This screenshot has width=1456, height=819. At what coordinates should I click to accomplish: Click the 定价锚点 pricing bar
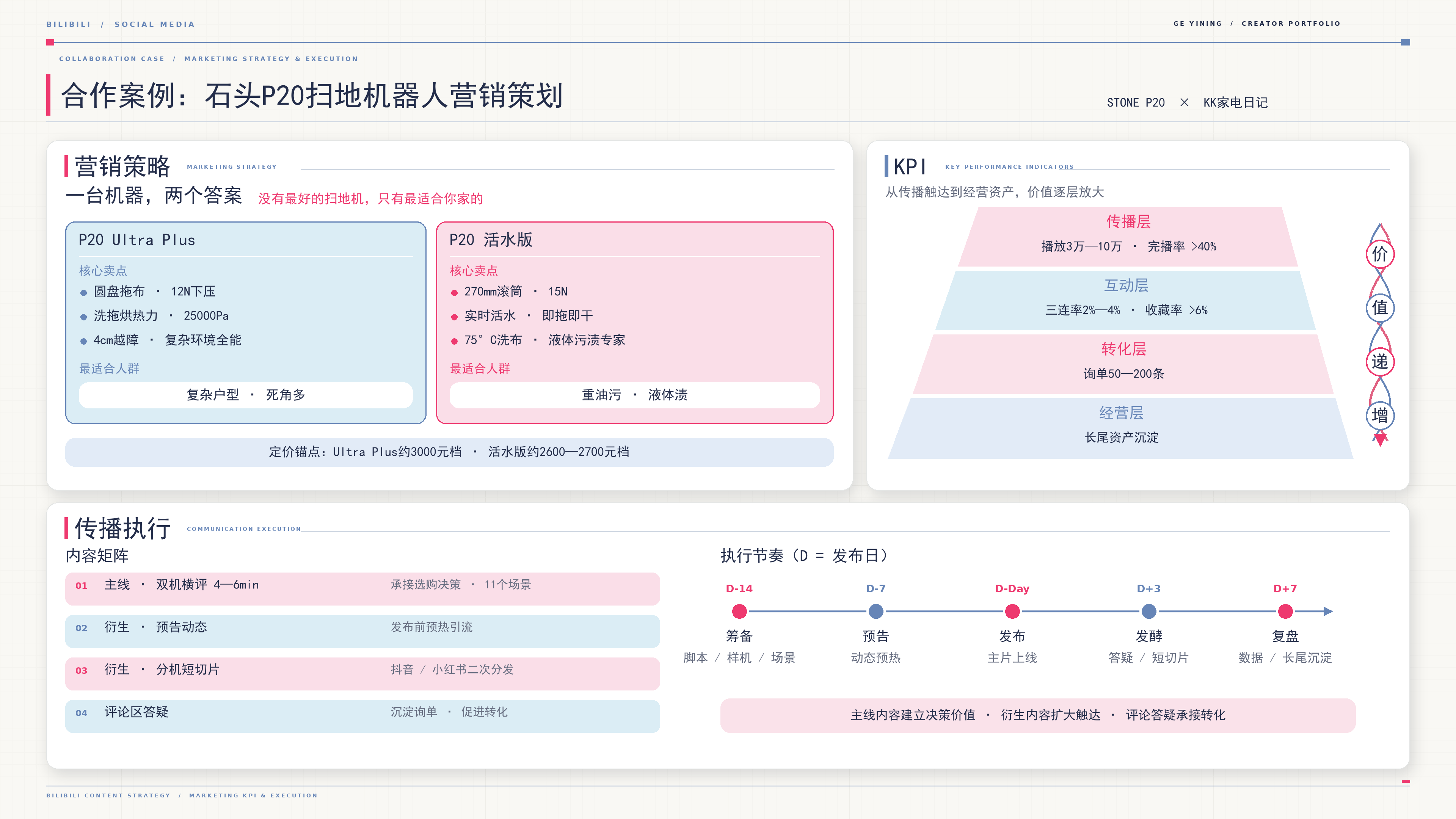click(449, 452)
